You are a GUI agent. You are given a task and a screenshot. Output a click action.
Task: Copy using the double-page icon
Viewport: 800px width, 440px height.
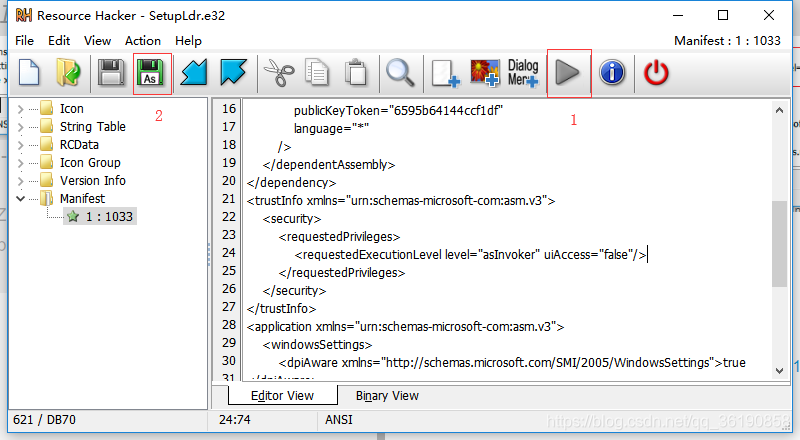pos(317,72)
